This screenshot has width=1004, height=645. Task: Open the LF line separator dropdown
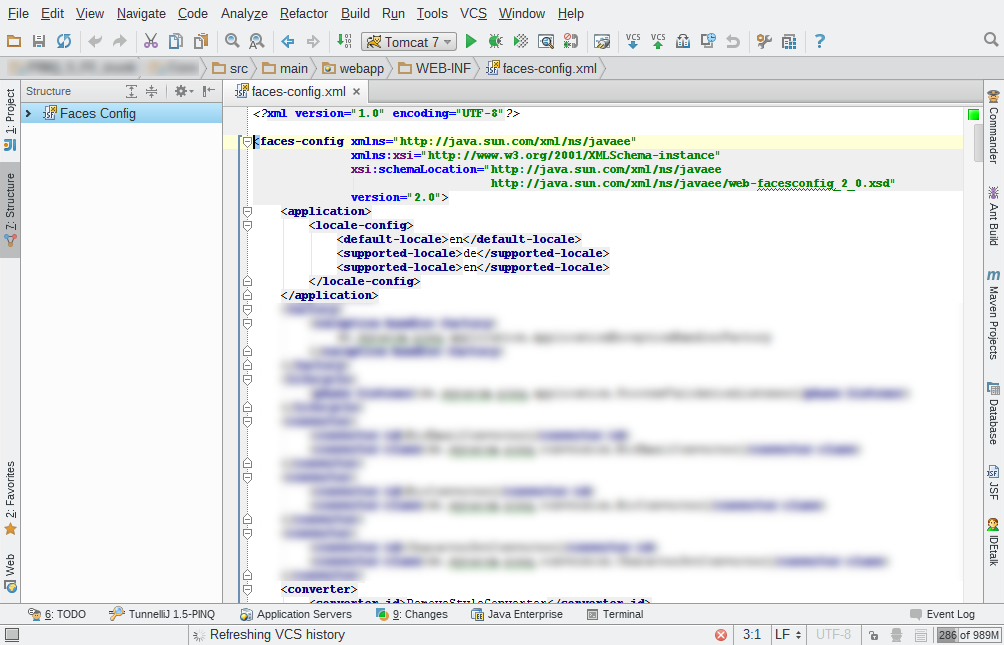point(788,635)
